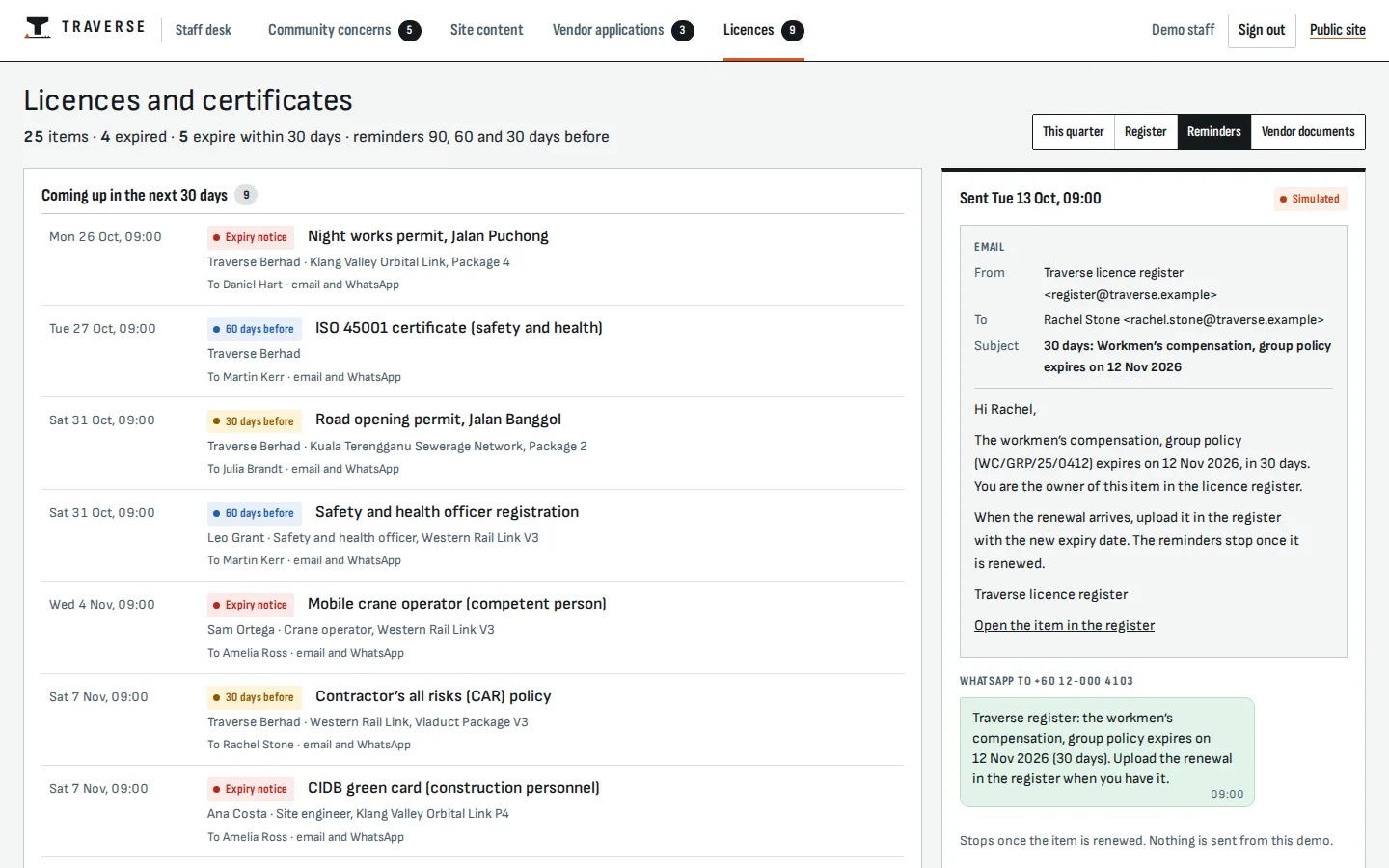Go to Site content
The height and width of the screenshot is (868, 1389).
(487, 30)
